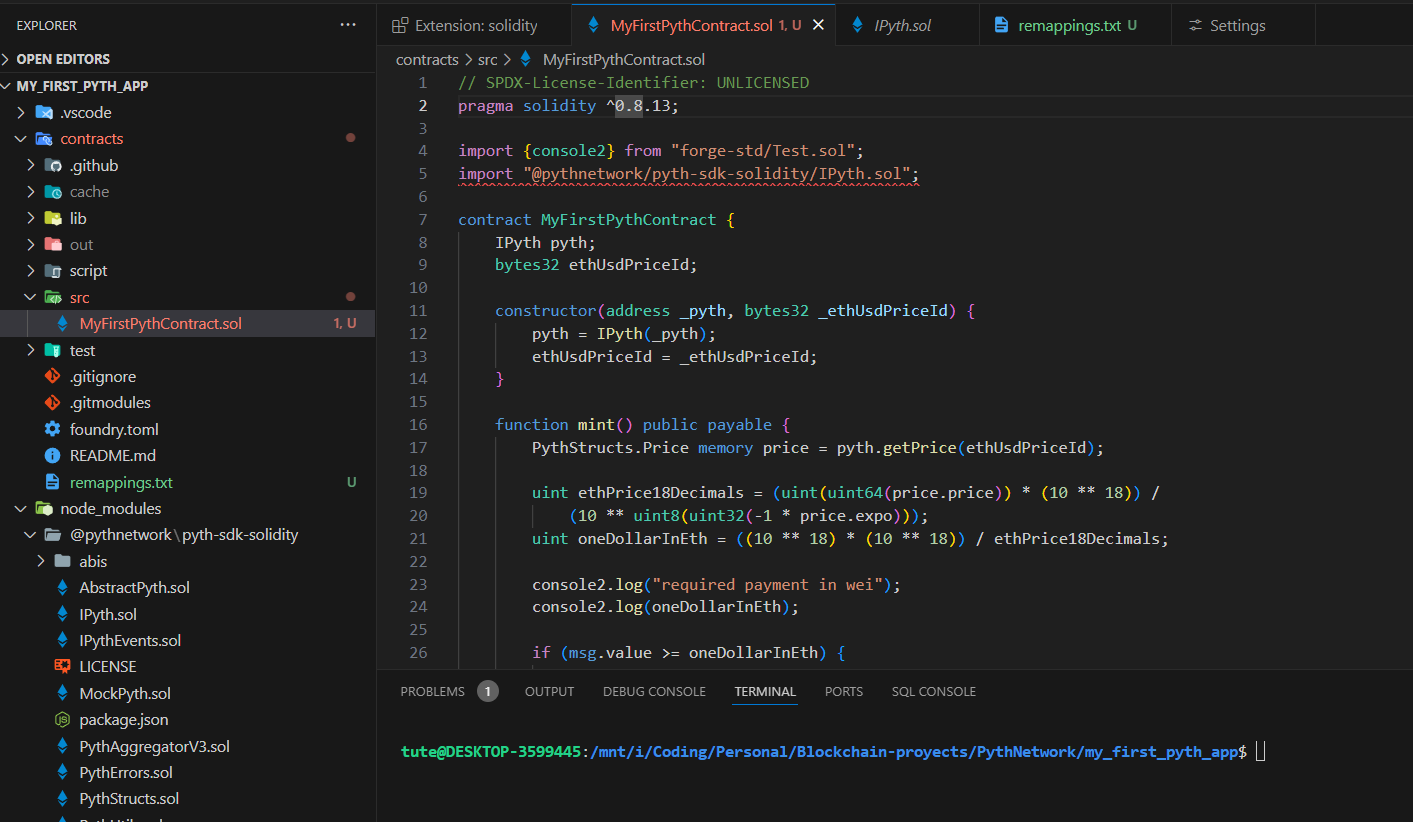Click the test folder icon
Screen dimensions: 1413x822
(53, 350)
